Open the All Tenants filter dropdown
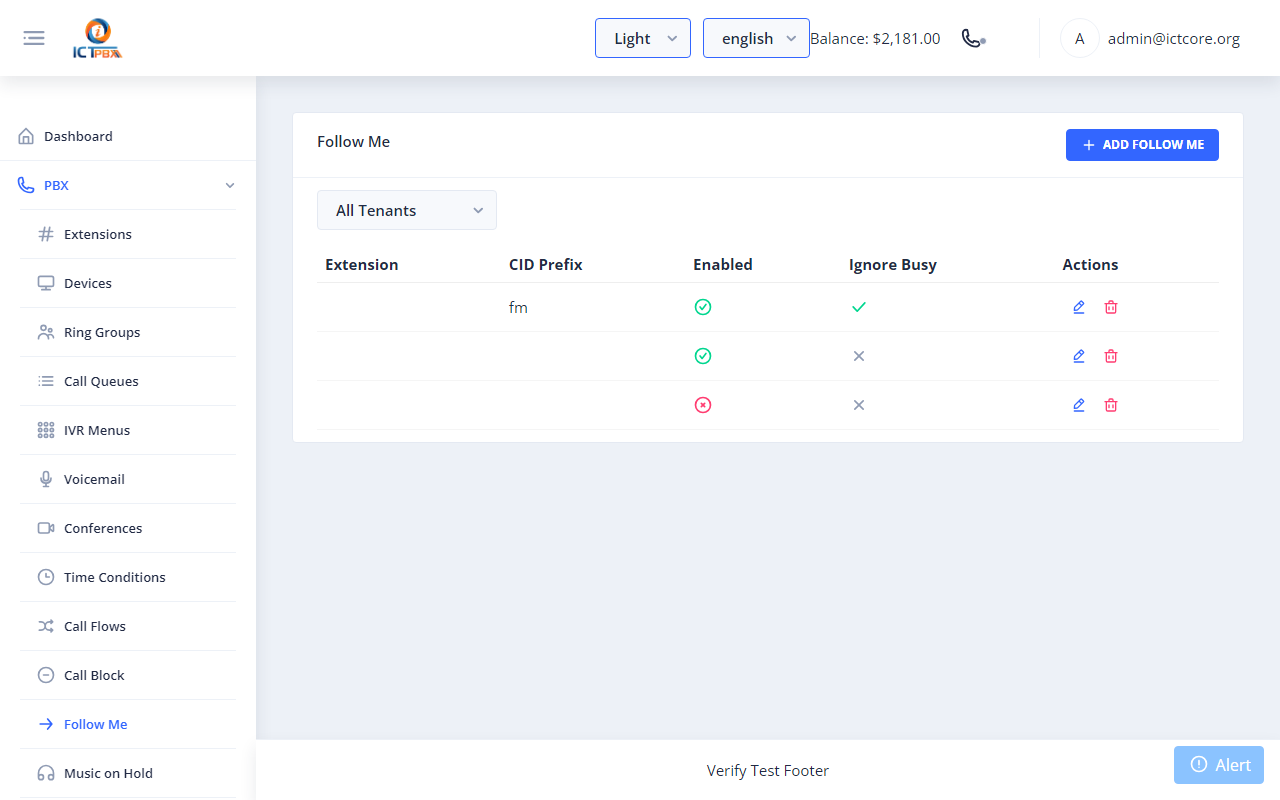The width and height of the screenshot is (1280, 800). tap(407, 210)
